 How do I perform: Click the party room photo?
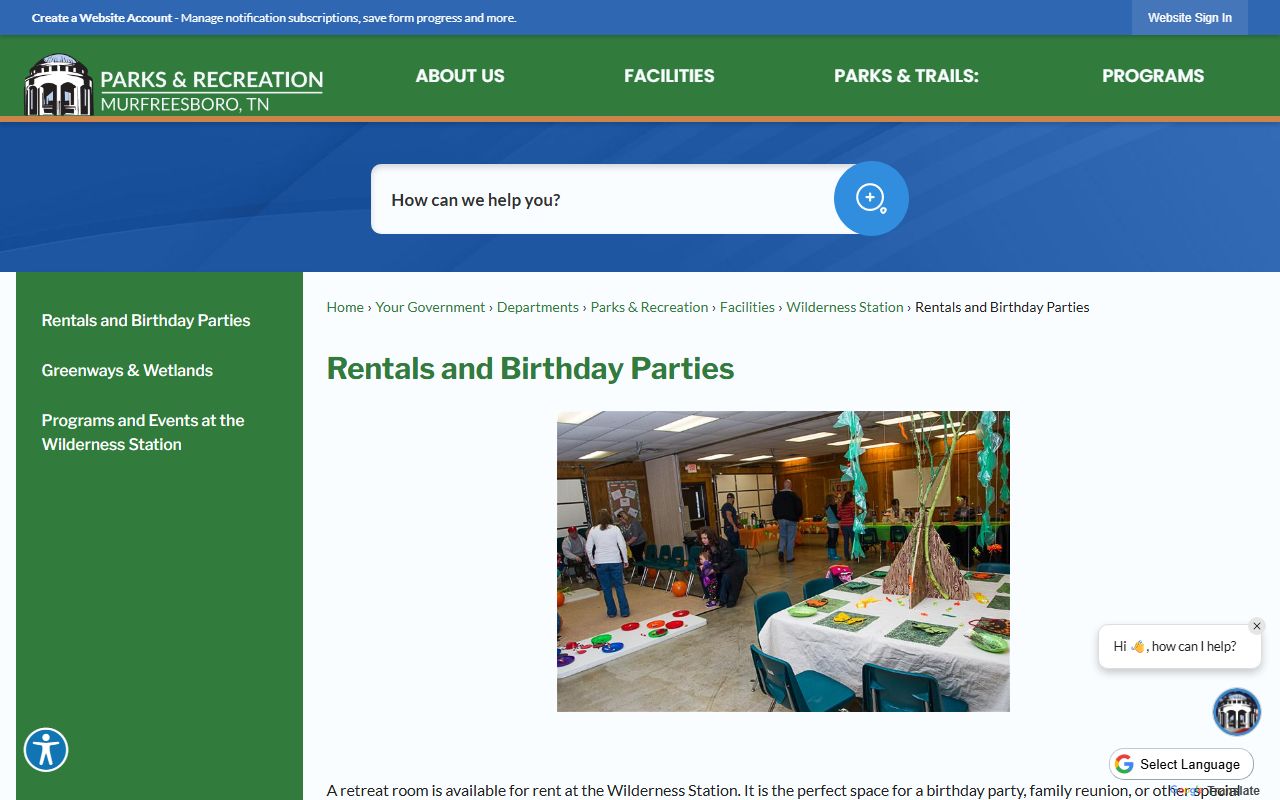(x=783, y=561)
